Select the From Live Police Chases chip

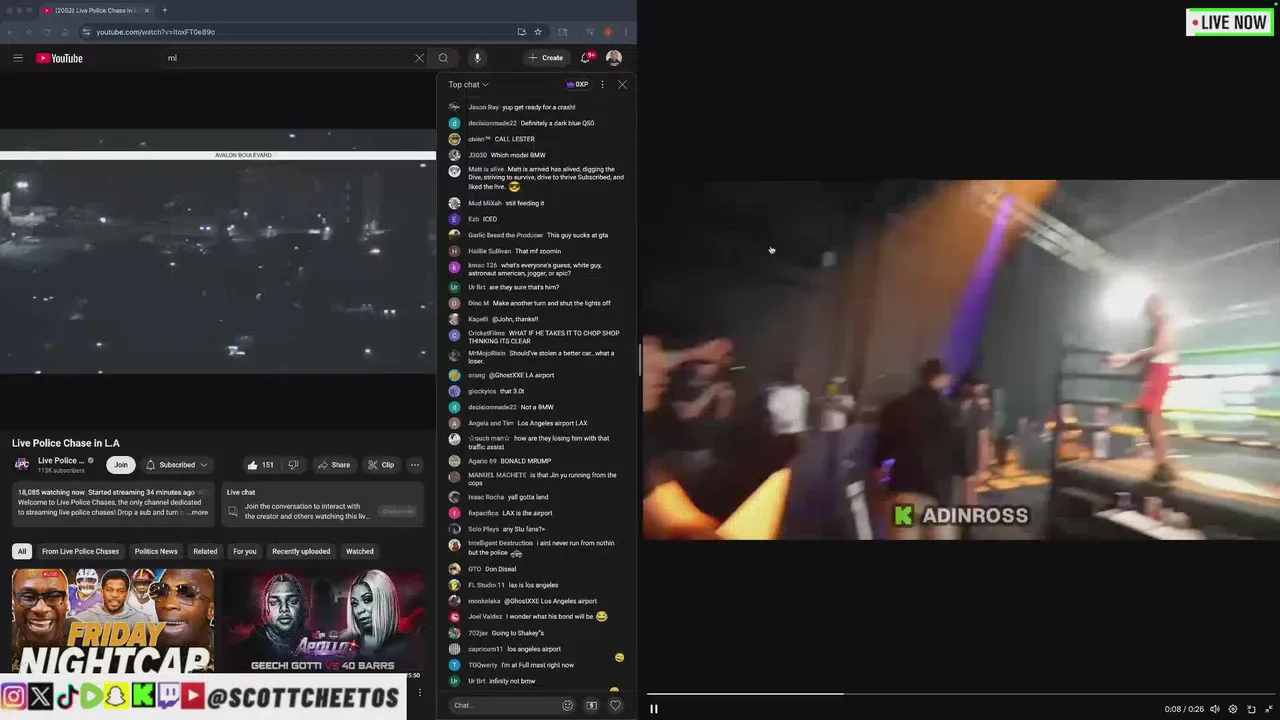[x=80, y=551]
